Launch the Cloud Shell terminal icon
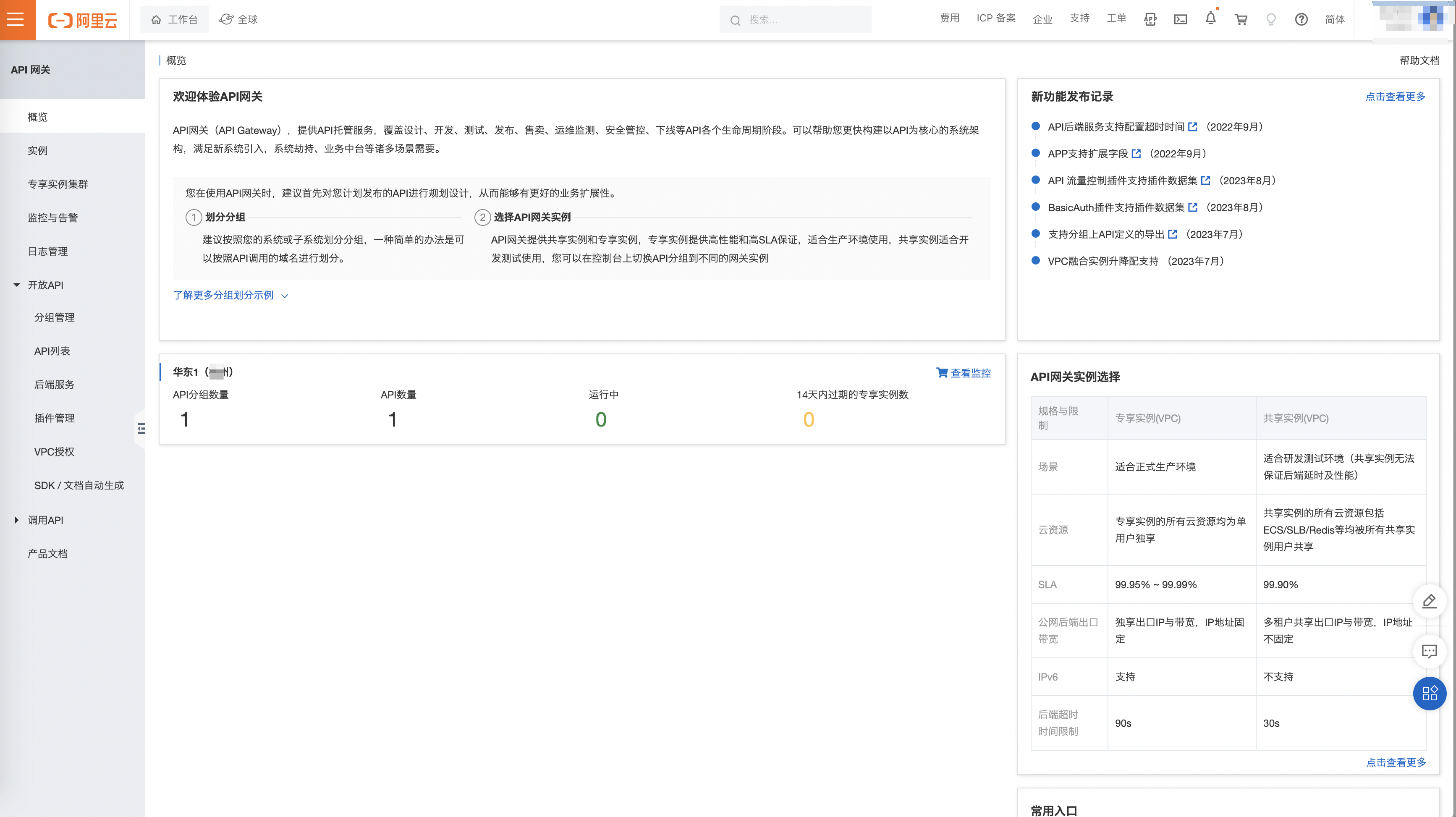Viewport: 1456px width, 817px height. (x=1180, y=20)
